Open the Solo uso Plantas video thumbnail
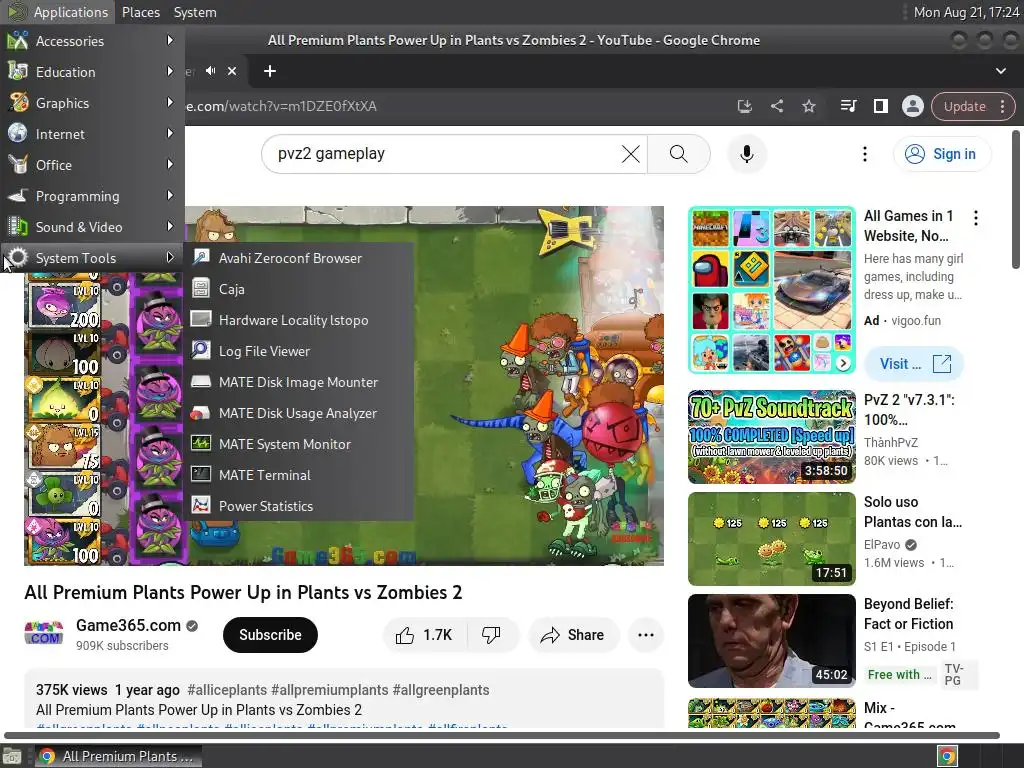Viewport: 1024px width, 768px height. point(771,539)
